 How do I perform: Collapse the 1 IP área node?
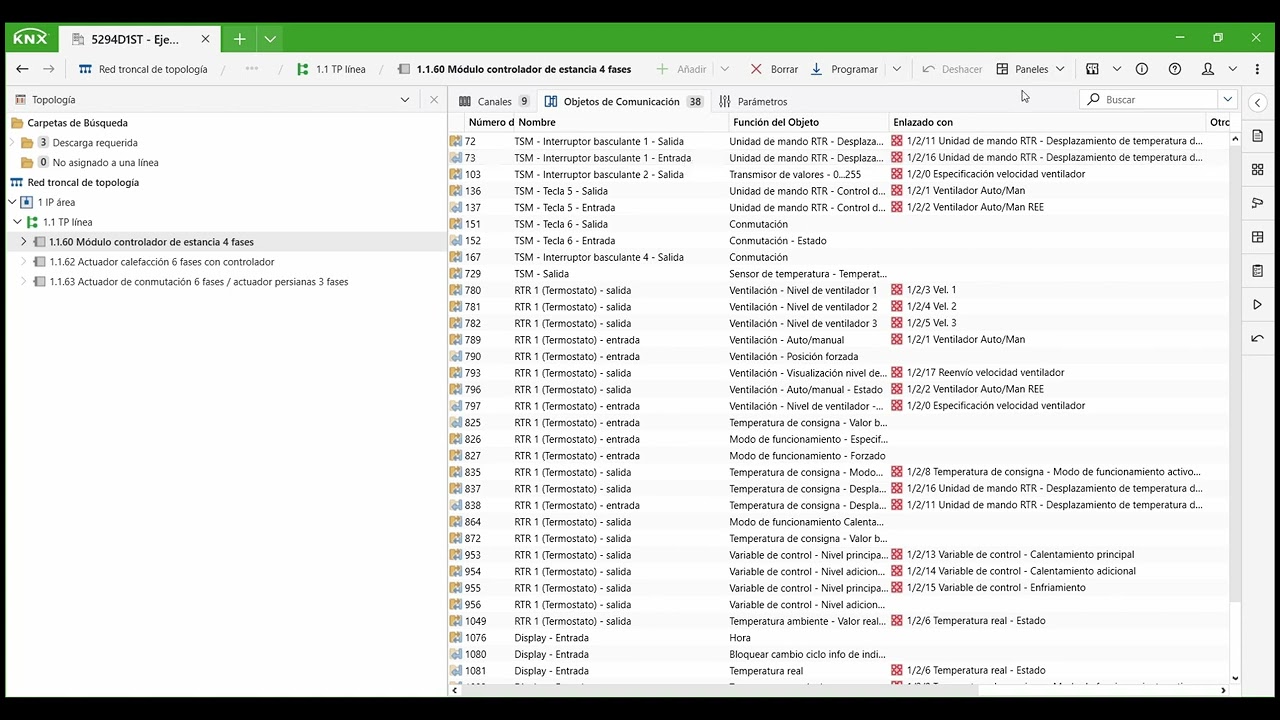point(12,202)
